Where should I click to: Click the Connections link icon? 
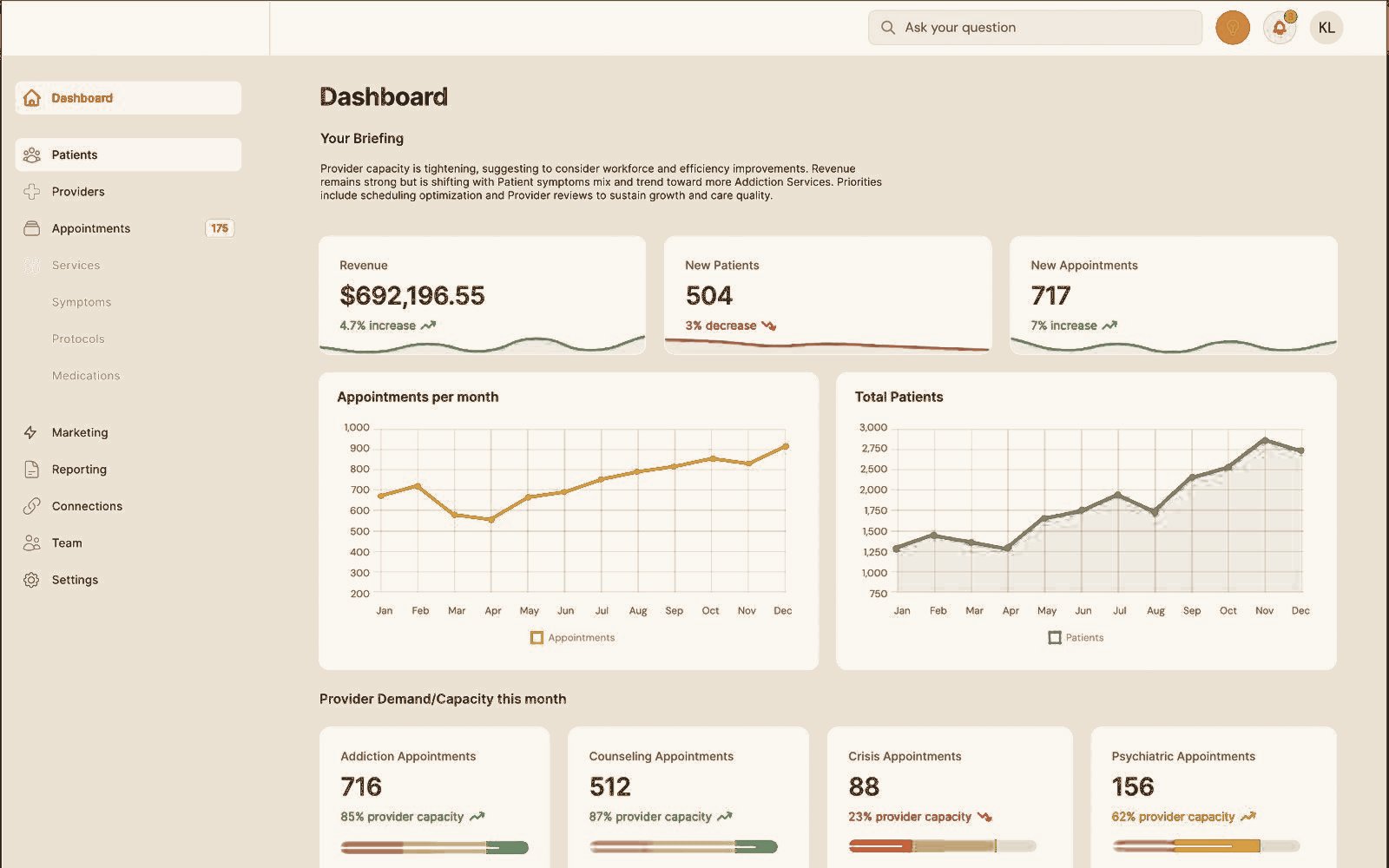point(32,506)
